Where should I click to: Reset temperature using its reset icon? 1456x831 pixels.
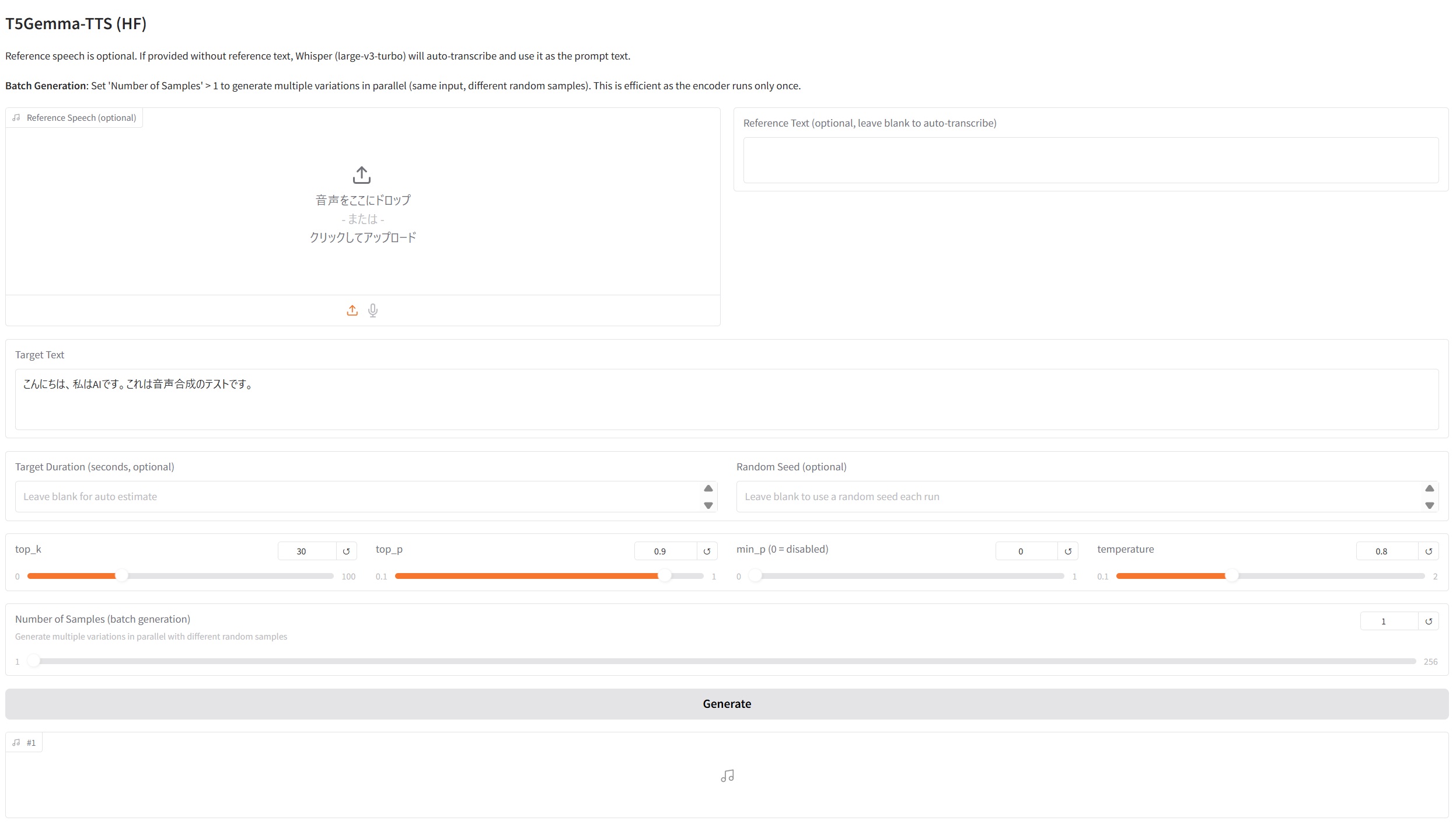coord(1428,551)
